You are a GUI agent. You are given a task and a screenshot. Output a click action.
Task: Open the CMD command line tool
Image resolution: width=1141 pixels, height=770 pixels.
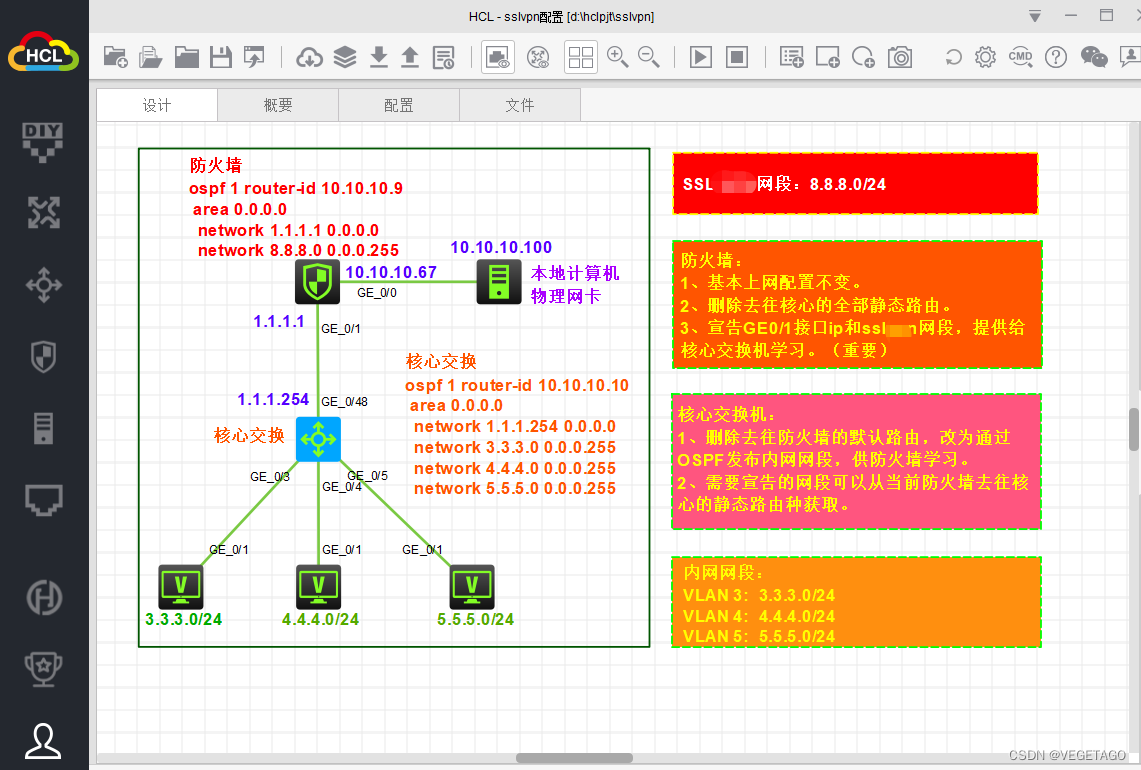click(x=1020, y=57)
